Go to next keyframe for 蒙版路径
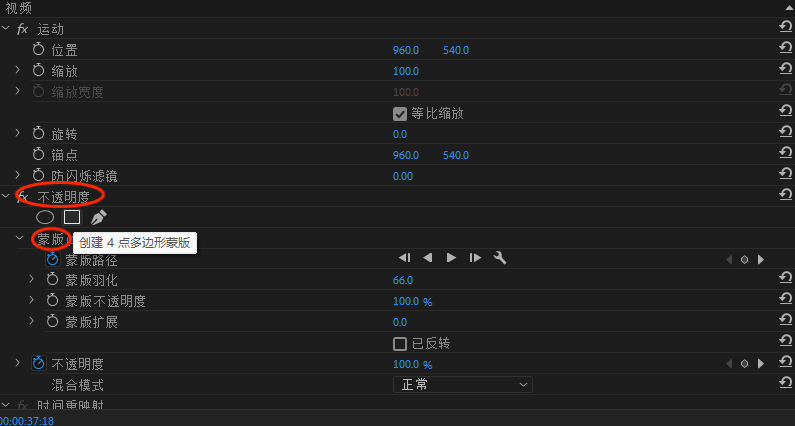The width and height of the screenshot is (795, 426). click(x=761, y=260)
